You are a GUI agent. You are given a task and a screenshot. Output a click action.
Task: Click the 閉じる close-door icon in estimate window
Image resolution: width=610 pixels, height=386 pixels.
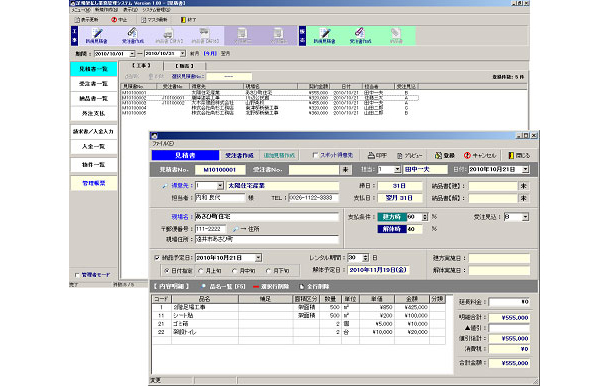tap(511, 155)
